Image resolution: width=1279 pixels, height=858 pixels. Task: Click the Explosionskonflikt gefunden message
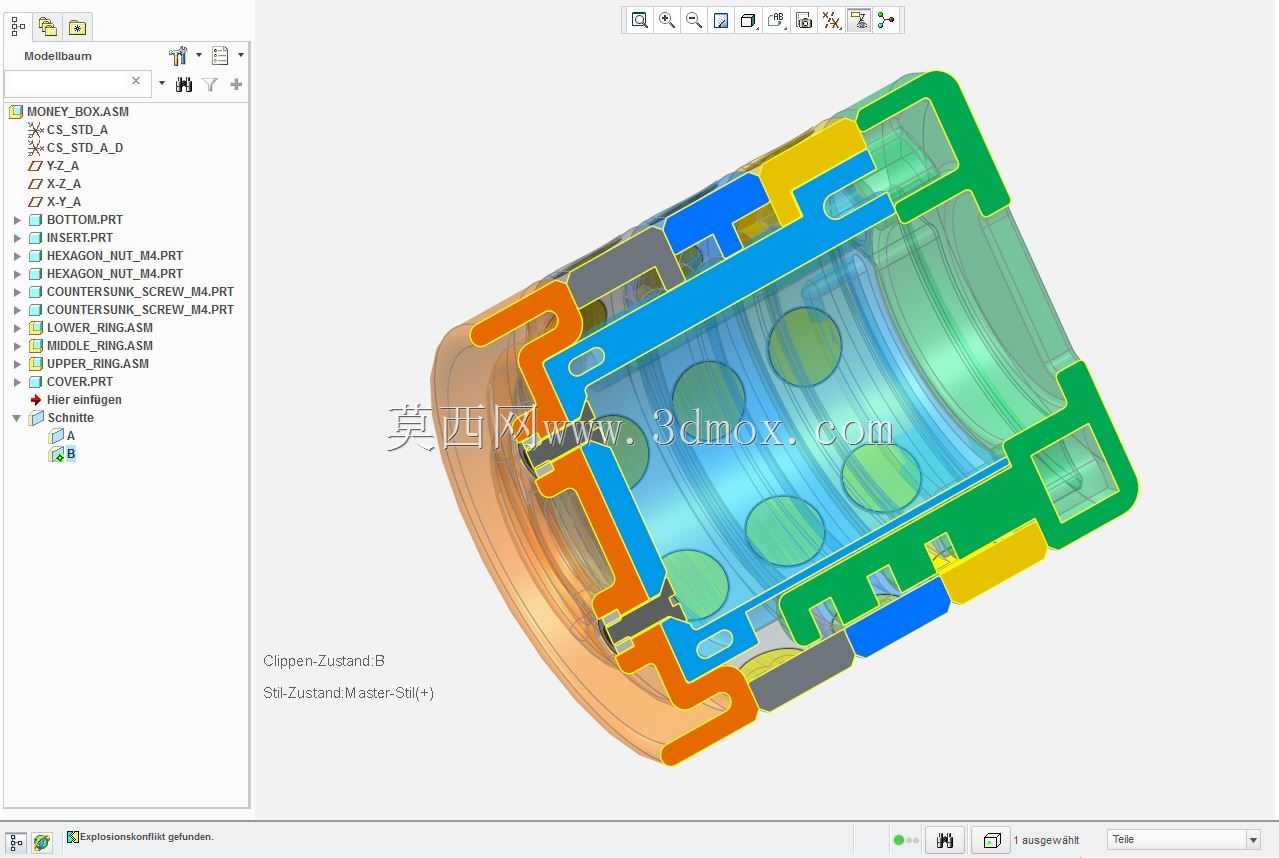(x=146, y=837)
